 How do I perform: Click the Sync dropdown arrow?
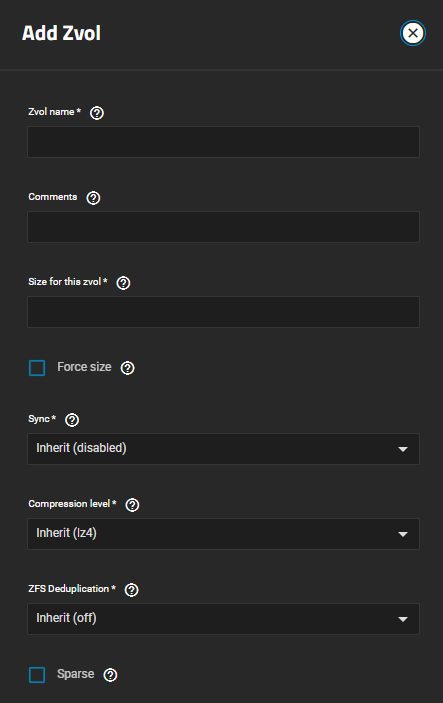(x=403, y=449)
